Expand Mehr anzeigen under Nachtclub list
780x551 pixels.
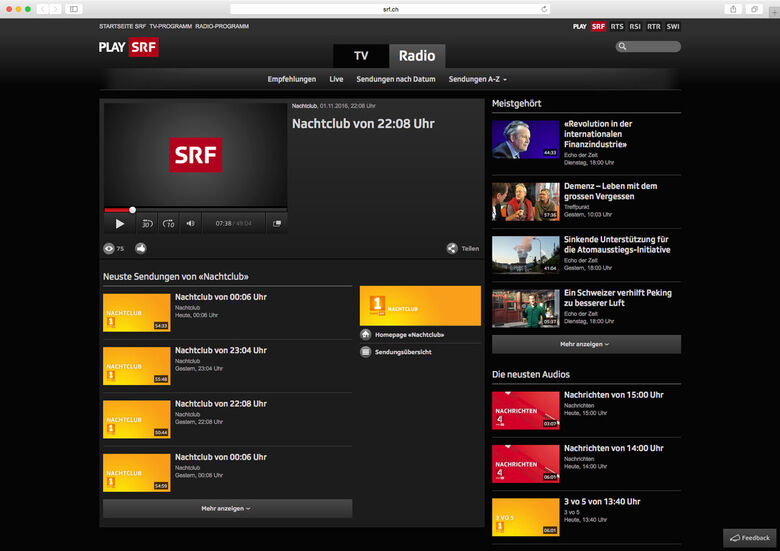click(x=227, y=508)
